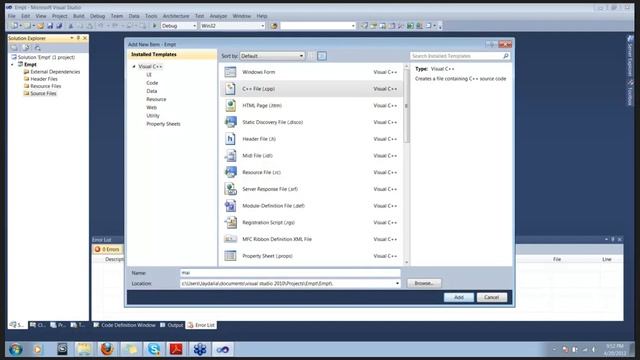Click the scroll down arrow of template list

[x=406, y=262]
